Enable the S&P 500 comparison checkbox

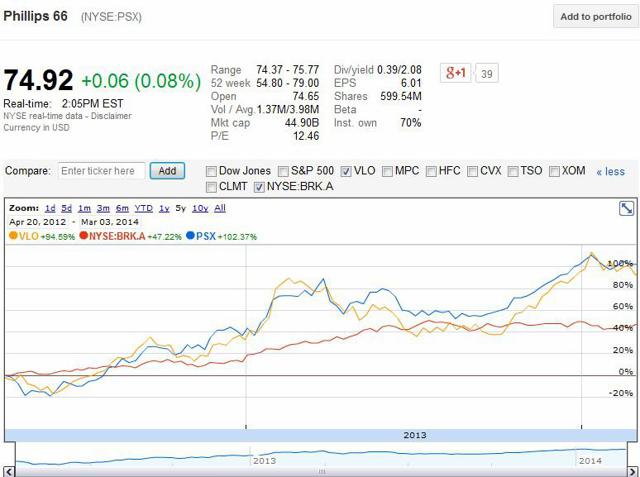(x=283, y=171)
